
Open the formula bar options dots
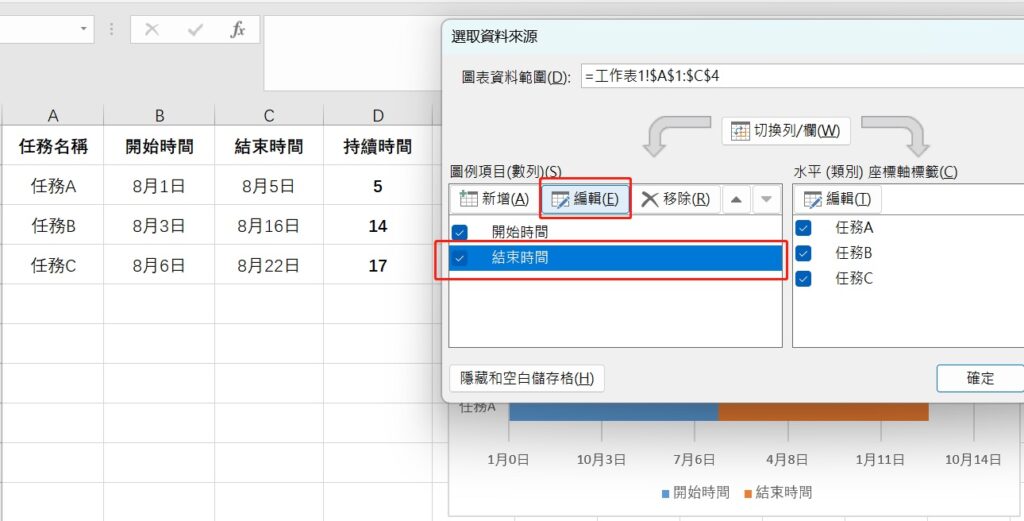pos(112,29)
